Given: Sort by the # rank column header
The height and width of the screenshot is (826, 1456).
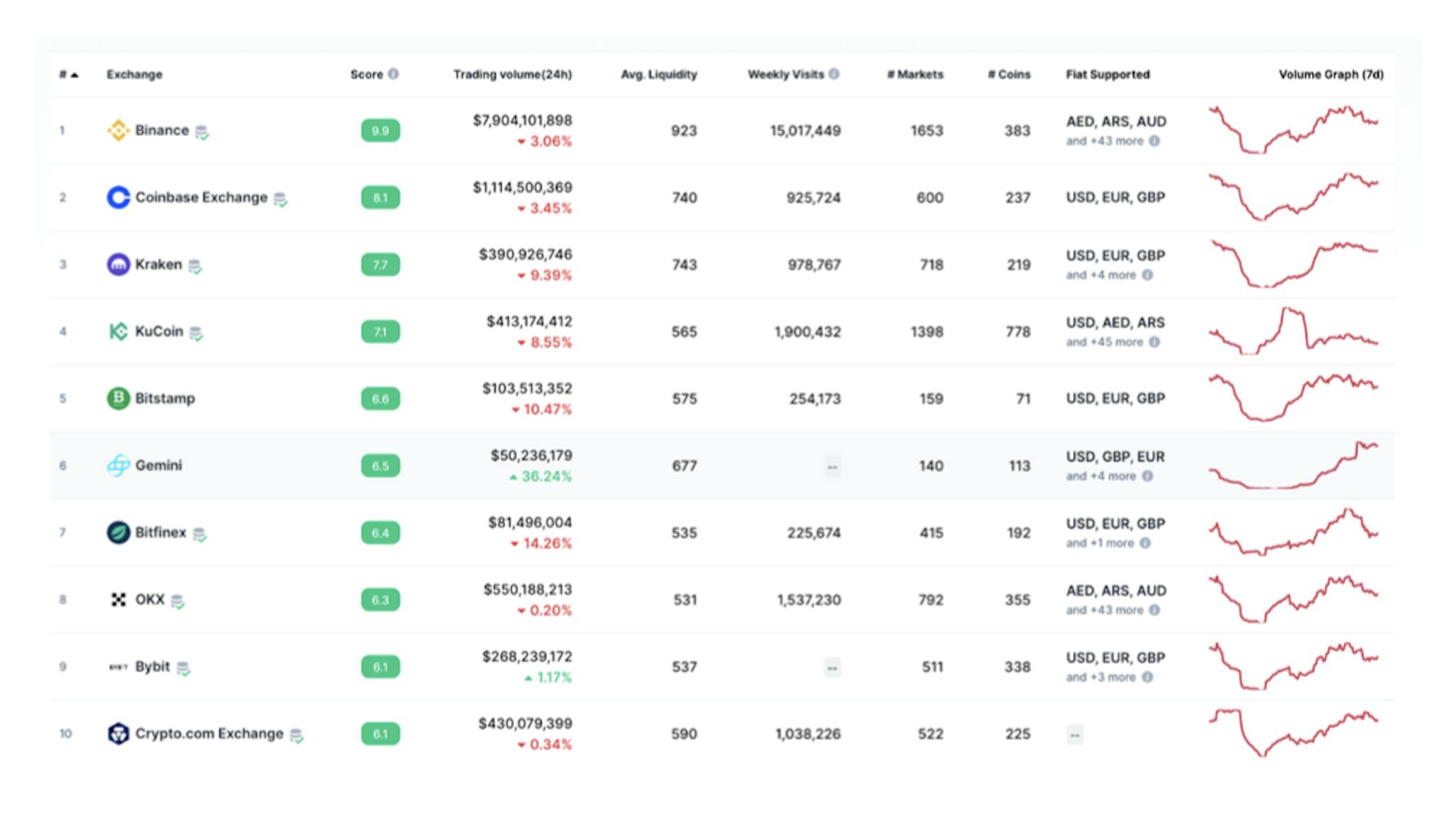Looking at the screenshot, I should (68, 75).
